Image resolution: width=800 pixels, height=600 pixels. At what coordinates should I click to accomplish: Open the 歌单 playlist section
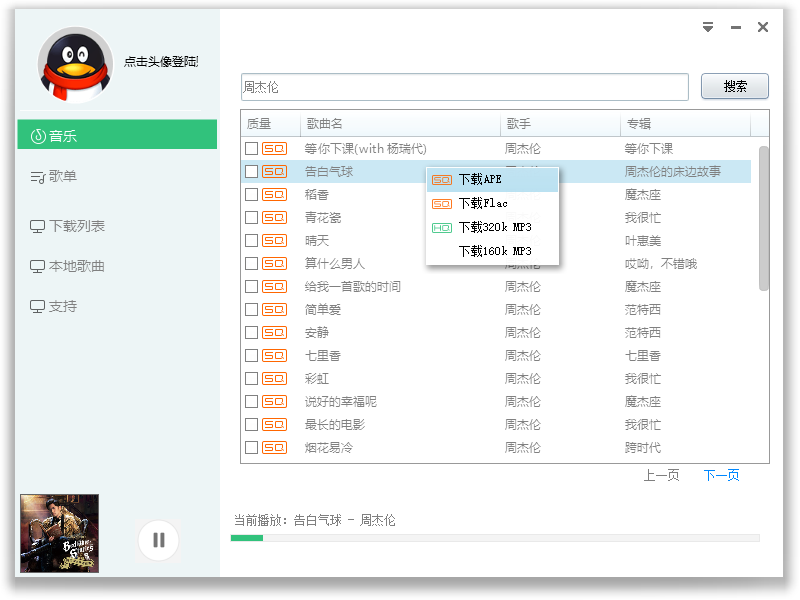coord(54,177)
